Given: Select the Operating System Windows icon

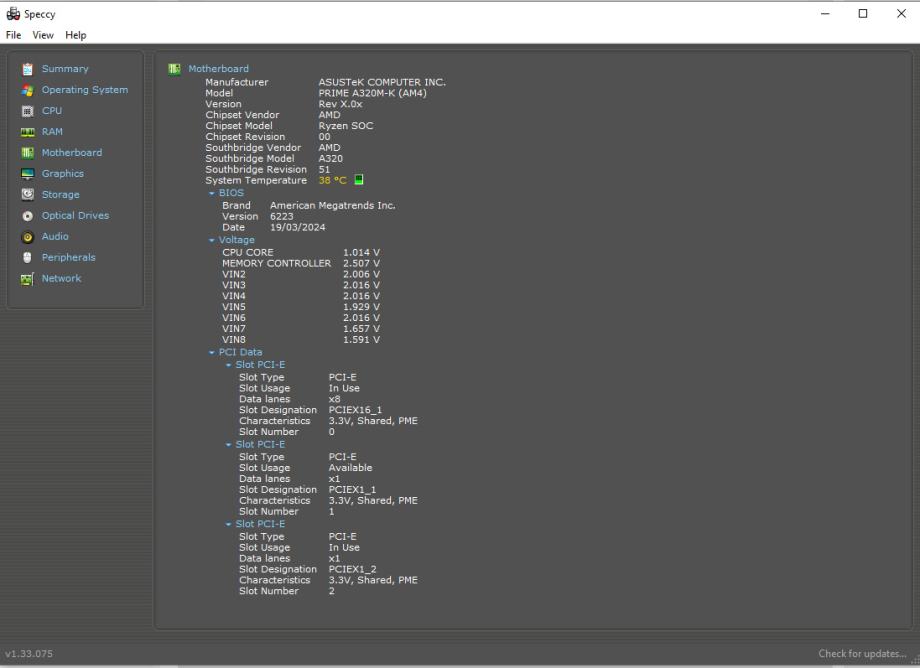Looking at the screenshot, I should point(28,90).
